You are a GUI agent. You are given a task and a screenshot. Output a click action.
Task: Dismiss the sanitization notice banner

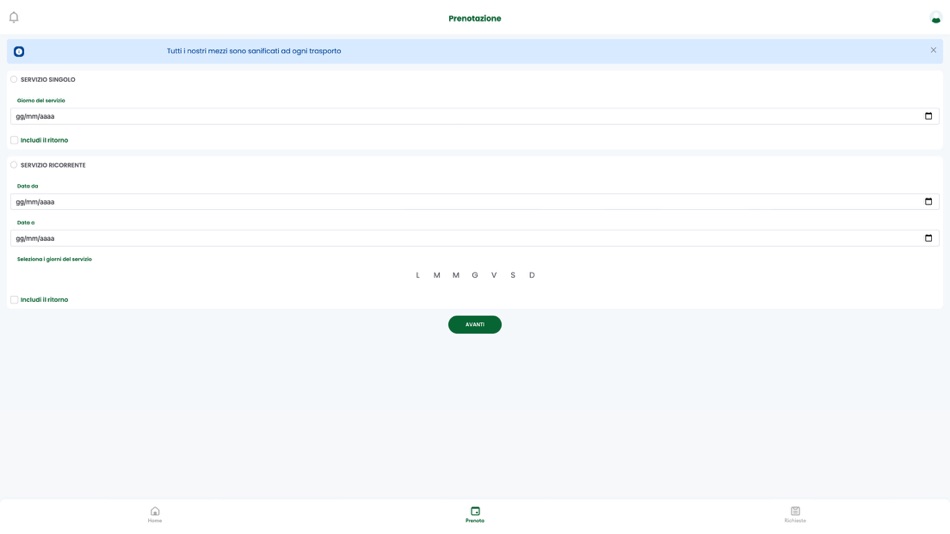(933, 50)
